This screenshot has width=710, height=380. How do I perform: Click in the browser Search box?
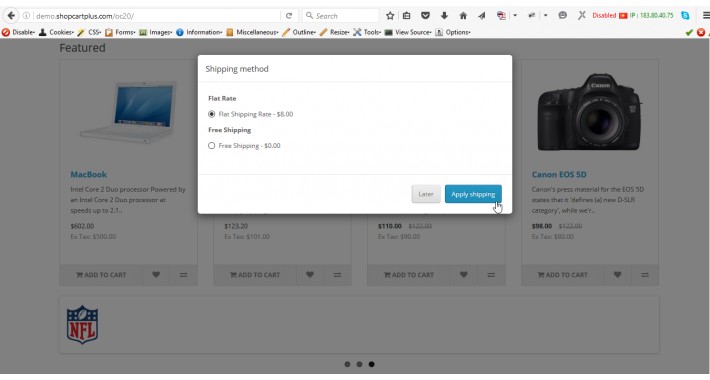[341, 16]
